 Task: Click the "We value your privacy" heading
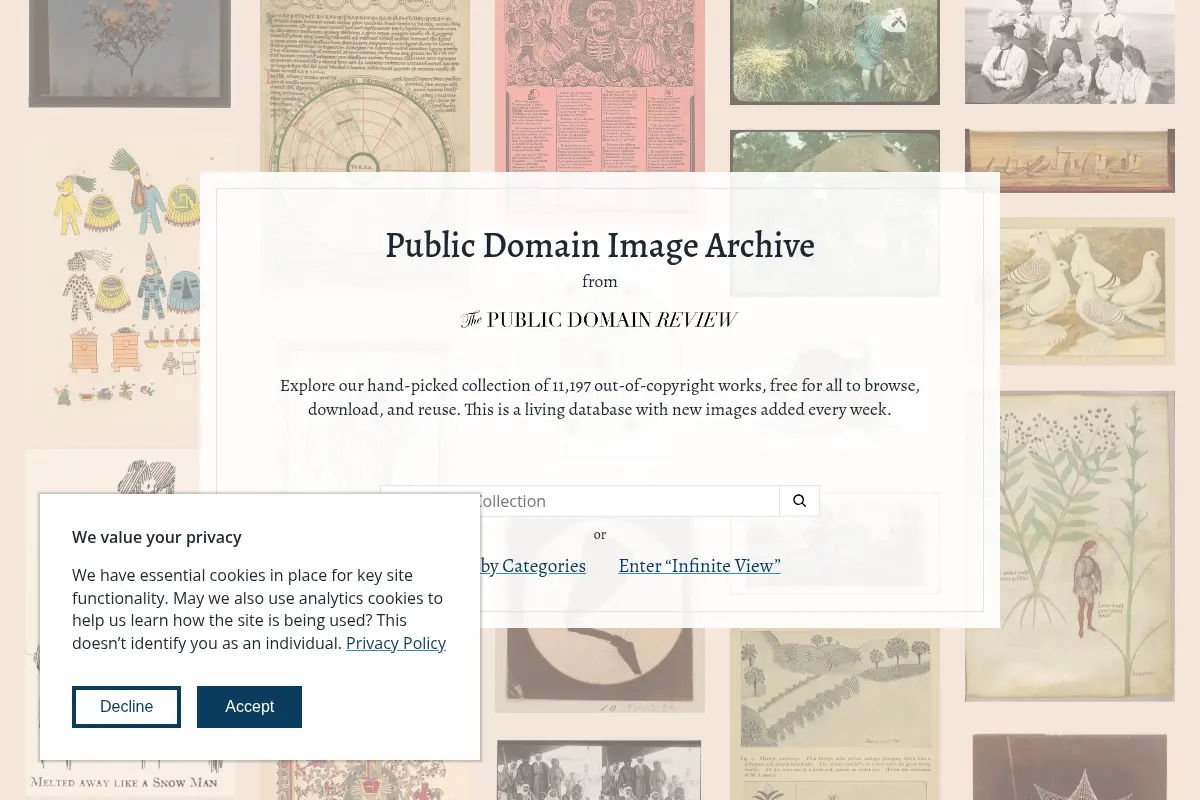click(157, 537)
